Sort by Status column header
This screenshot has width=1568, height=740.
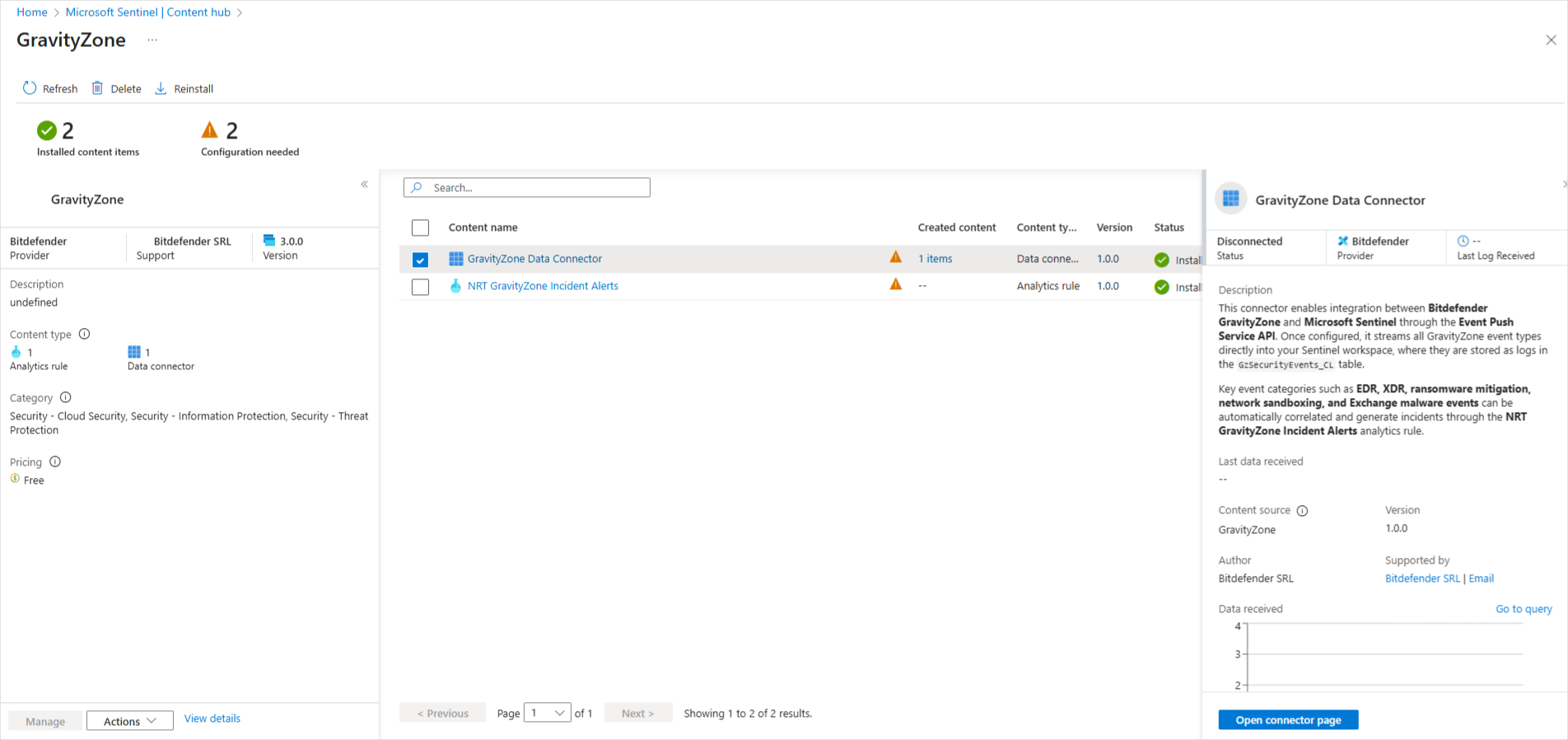pyautogui.click(x=1169, y=227)
